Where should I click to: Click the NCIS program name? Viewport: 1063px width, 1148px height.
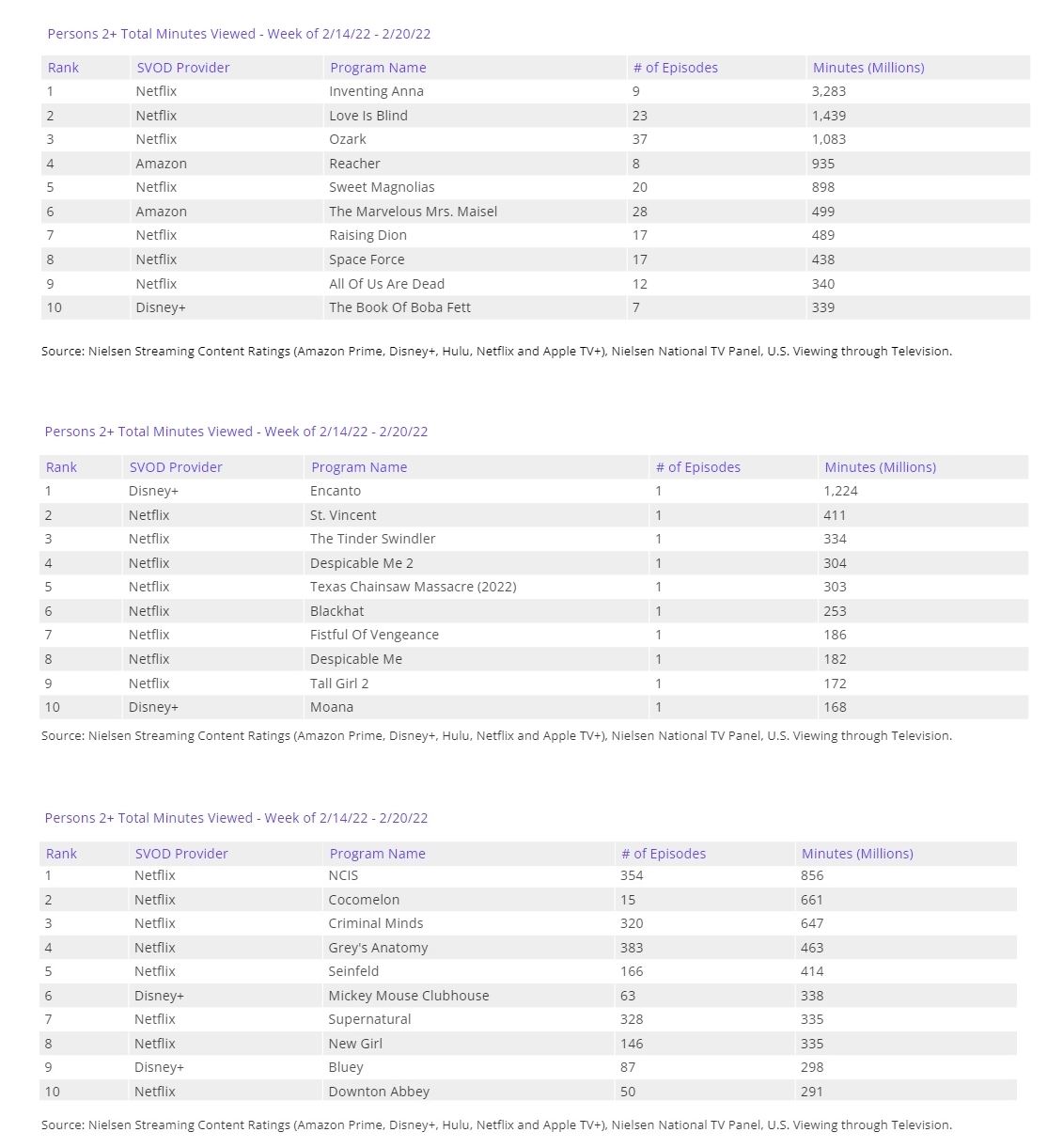pyautogui.click(x=343, y=875)
